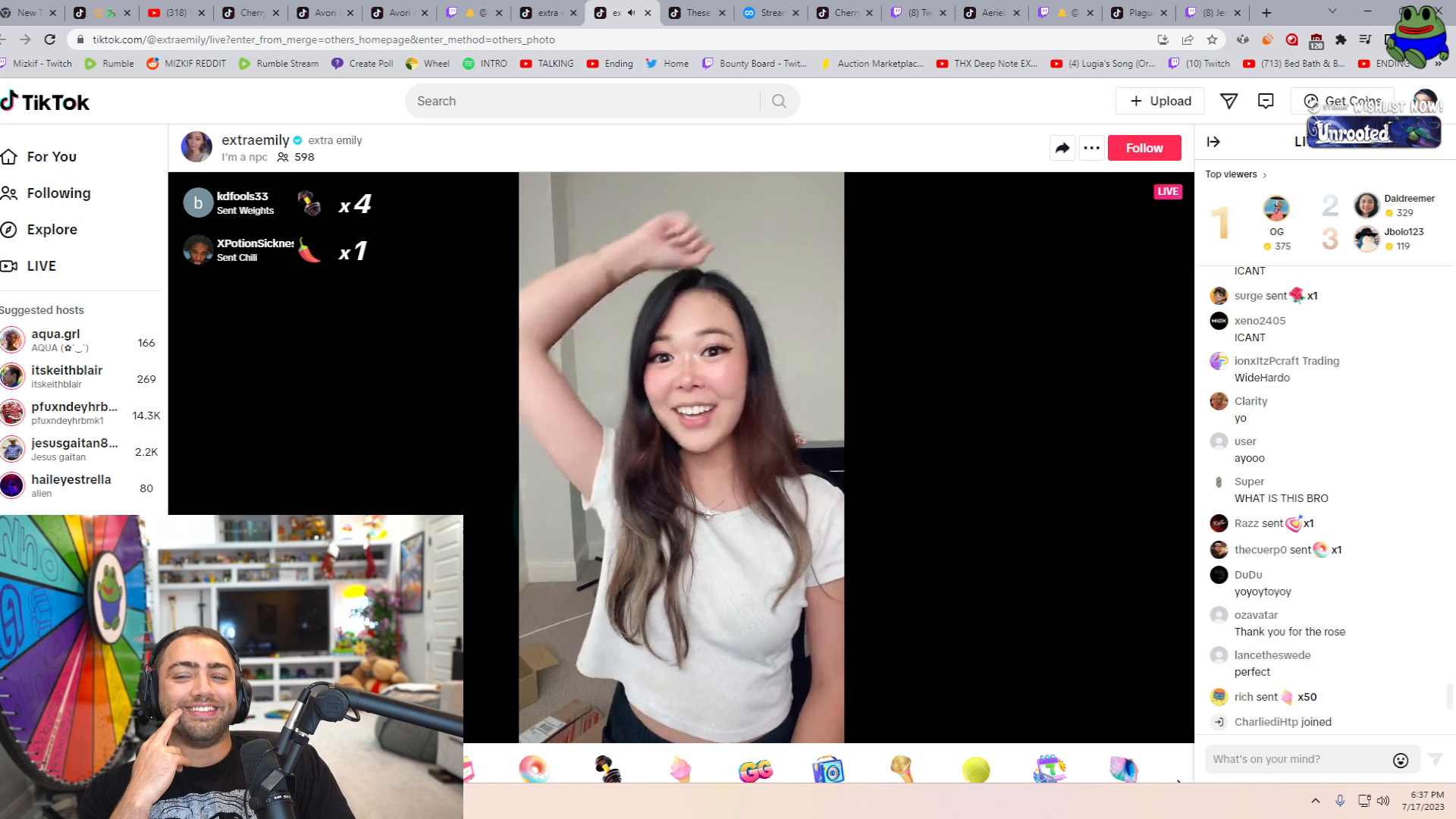Open suggested host aqua.grl's channel
1456x819 pixels.
coord(55,340)
